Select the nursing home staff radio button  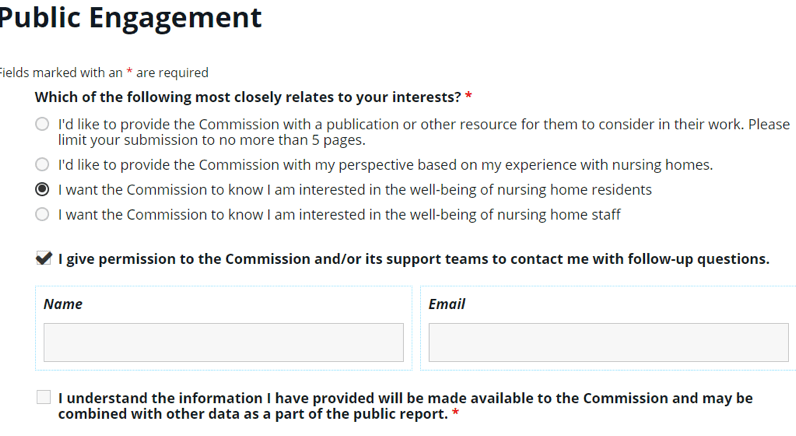coord(42,214)
